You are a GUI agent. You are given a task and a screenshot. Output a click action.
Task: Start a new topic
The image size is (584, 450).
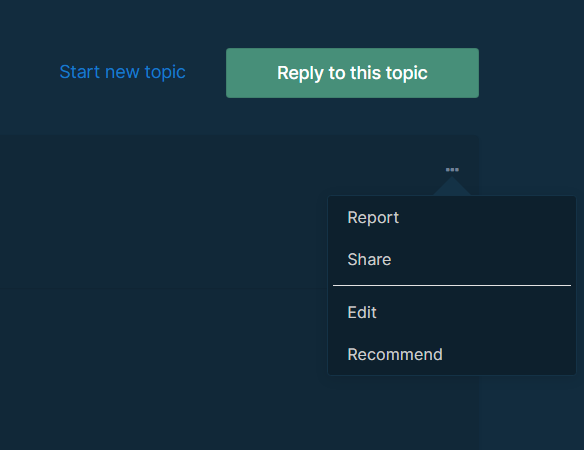(123, 72)
